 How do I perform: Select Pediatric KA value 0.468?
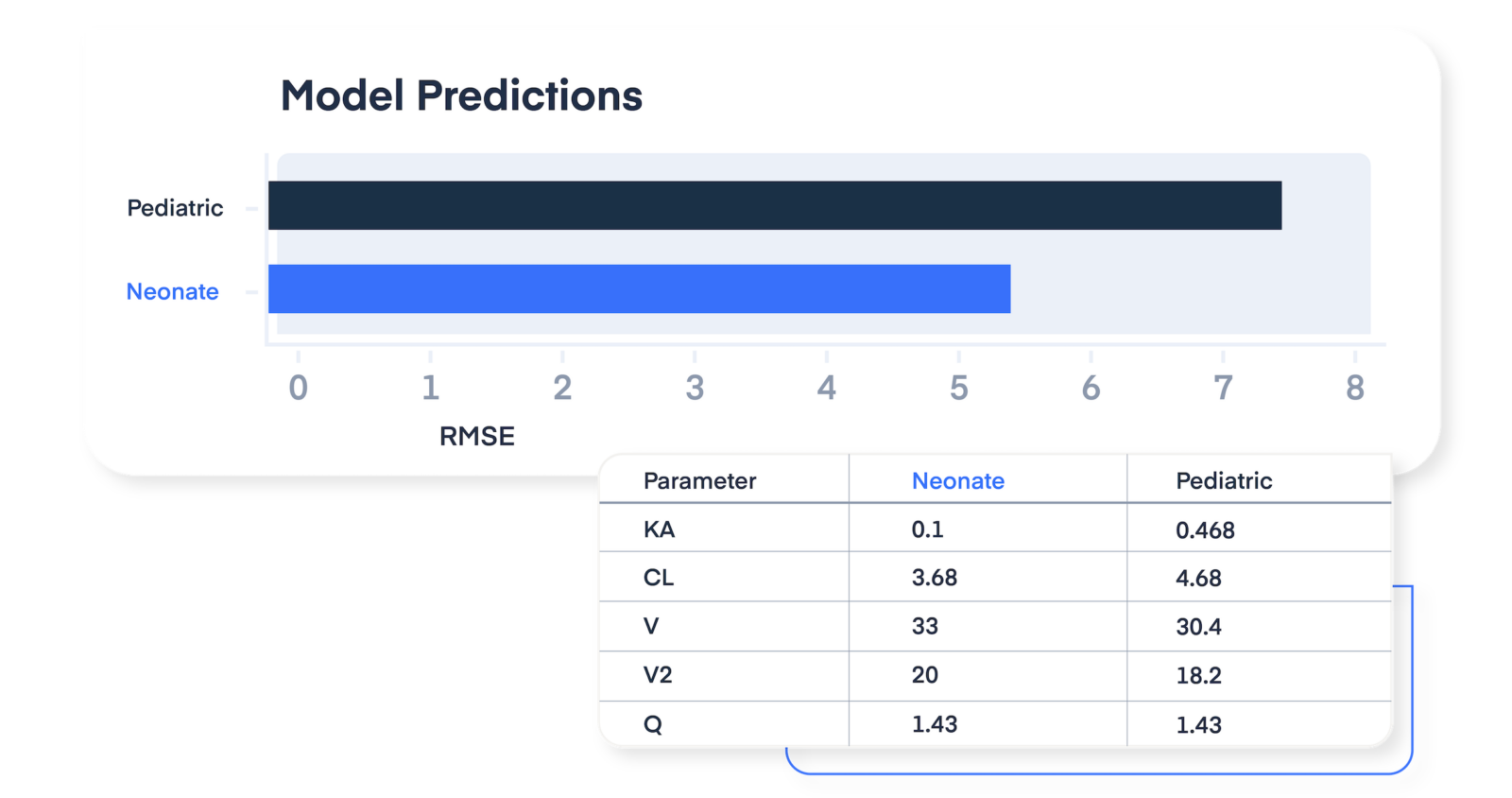coord(1205,530)
